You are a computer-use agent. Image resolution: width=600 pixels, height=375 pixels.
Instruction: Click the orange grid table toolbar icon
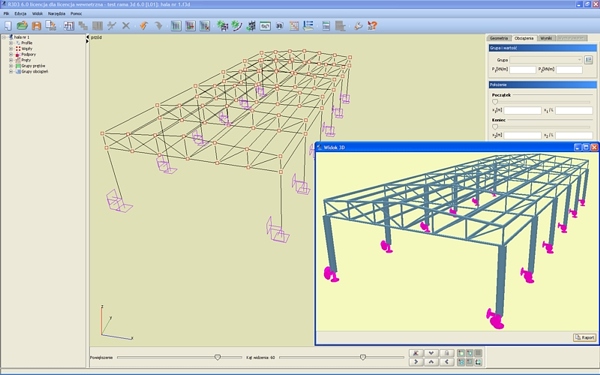(293, 26)
